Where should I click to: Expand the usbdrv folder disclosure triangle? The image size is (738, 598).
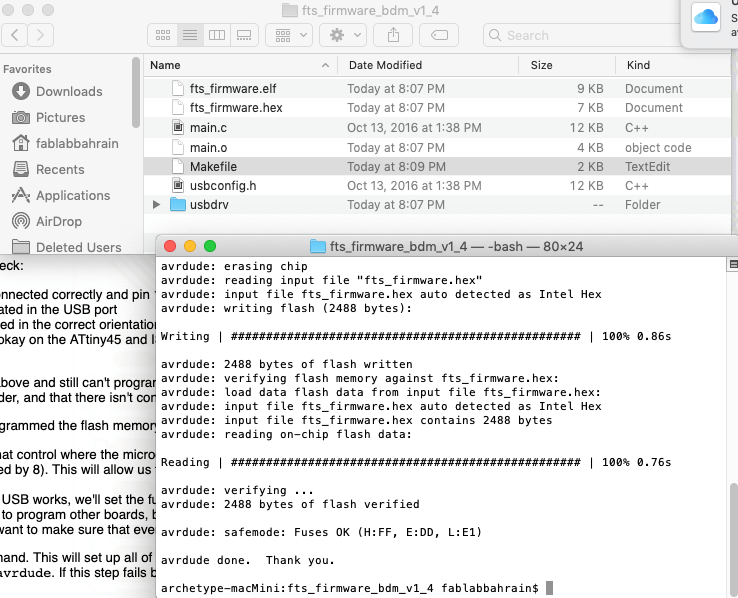click(x=156, y=205)
